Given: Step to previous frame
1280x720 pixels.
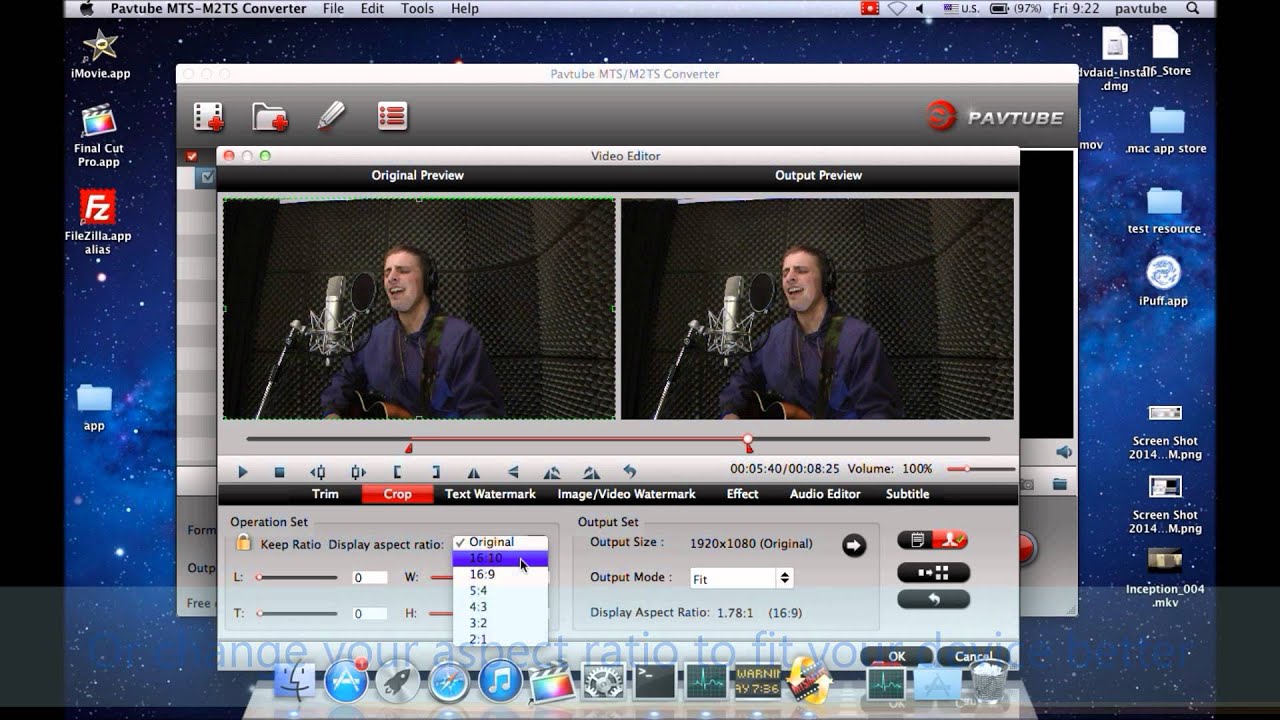Looking at the screenshot, I should click(x=318, y=472).
